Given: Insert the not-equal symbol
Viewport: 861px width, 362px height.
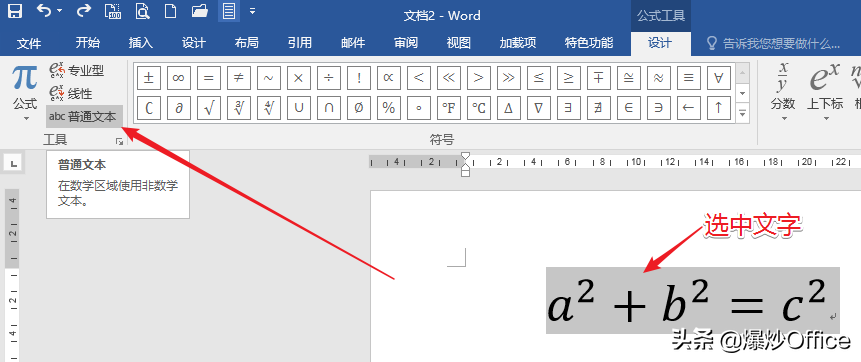Looking at the screenshot, I should point(238,77).
